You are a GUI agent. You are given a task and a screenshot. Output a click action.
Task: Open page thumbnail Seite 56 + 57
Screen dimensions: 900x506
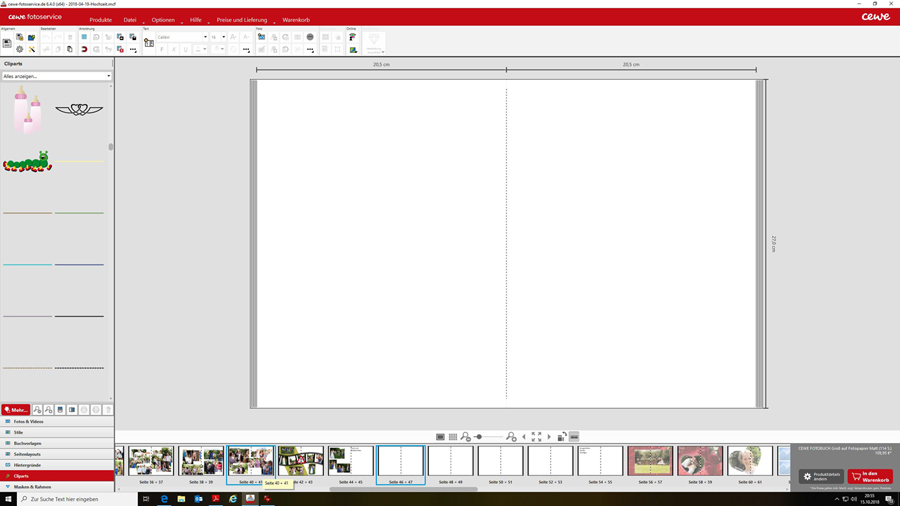click(650, 461)
